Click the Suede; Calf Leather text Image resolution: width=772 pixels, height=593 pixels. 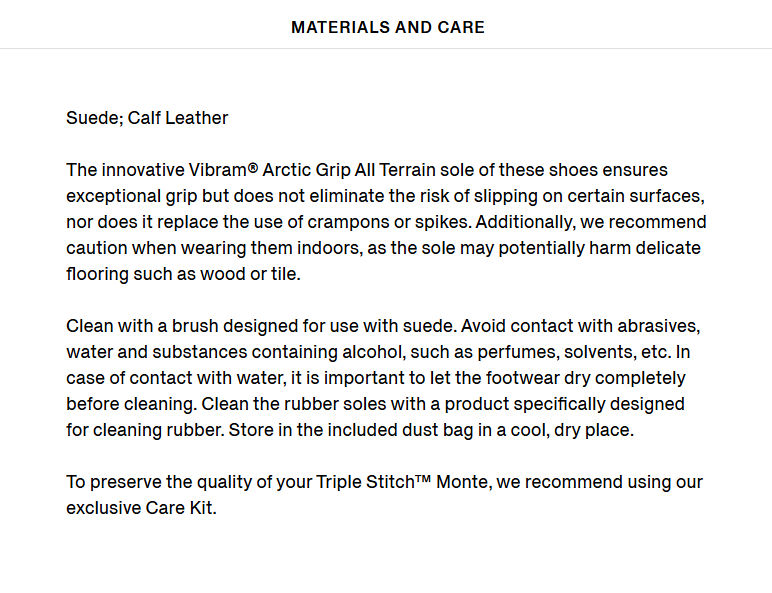[x=147, y=118]
